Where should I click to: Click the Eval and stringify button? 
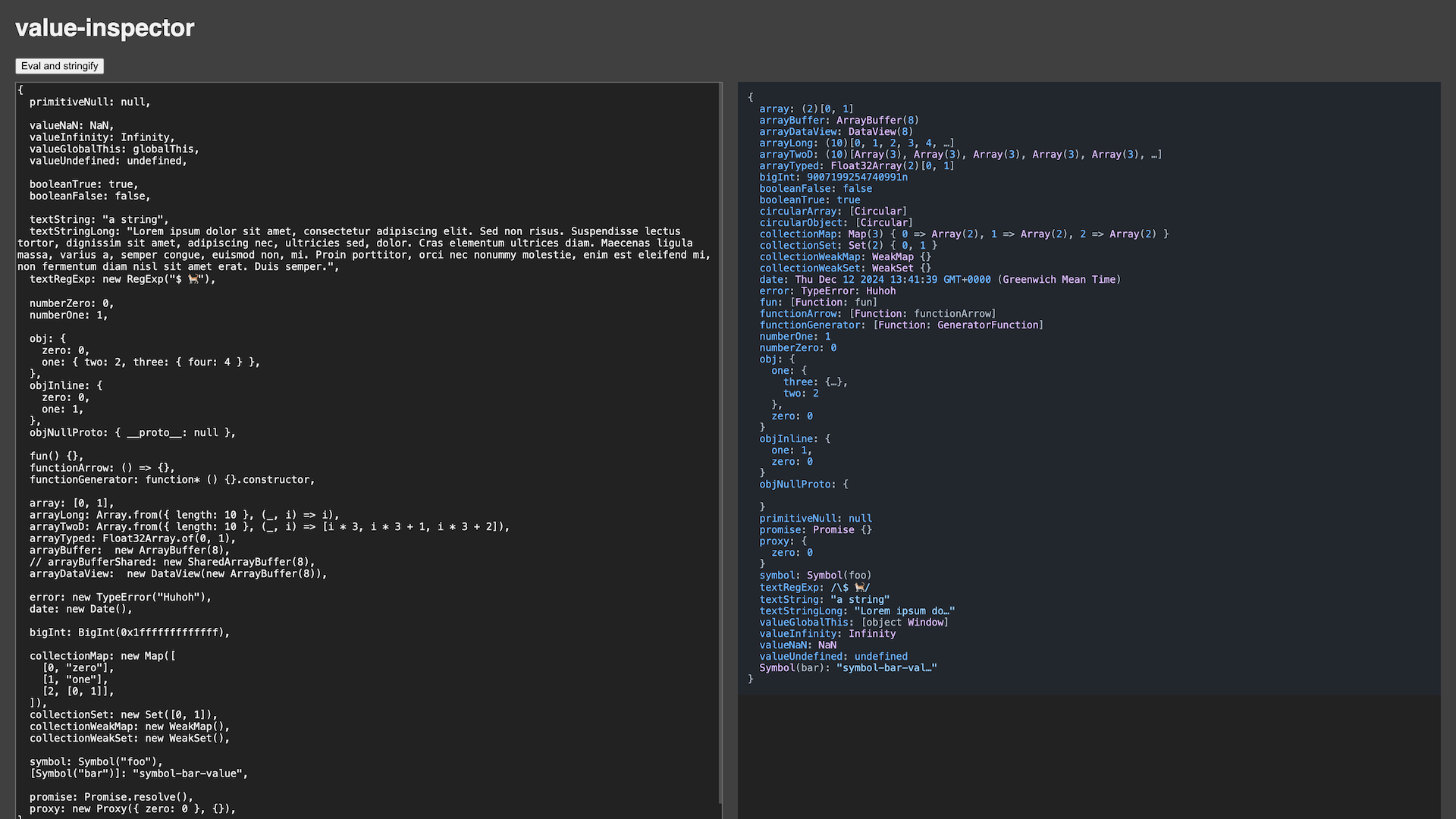tap(59, 66)
